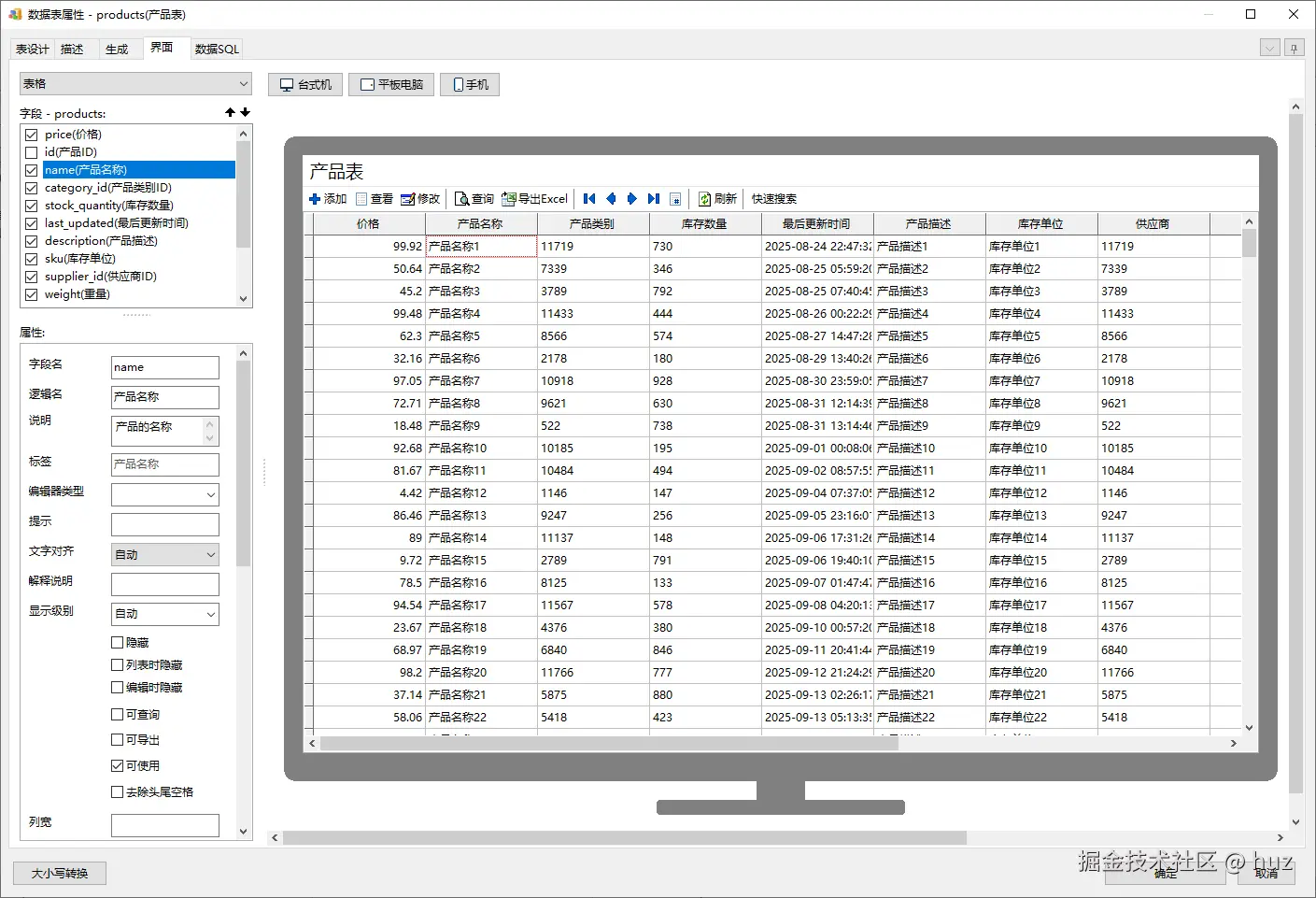The image size is (1316, 898).
Task: Select 平板电脑 tablet preview button
Action: [391, 84]
